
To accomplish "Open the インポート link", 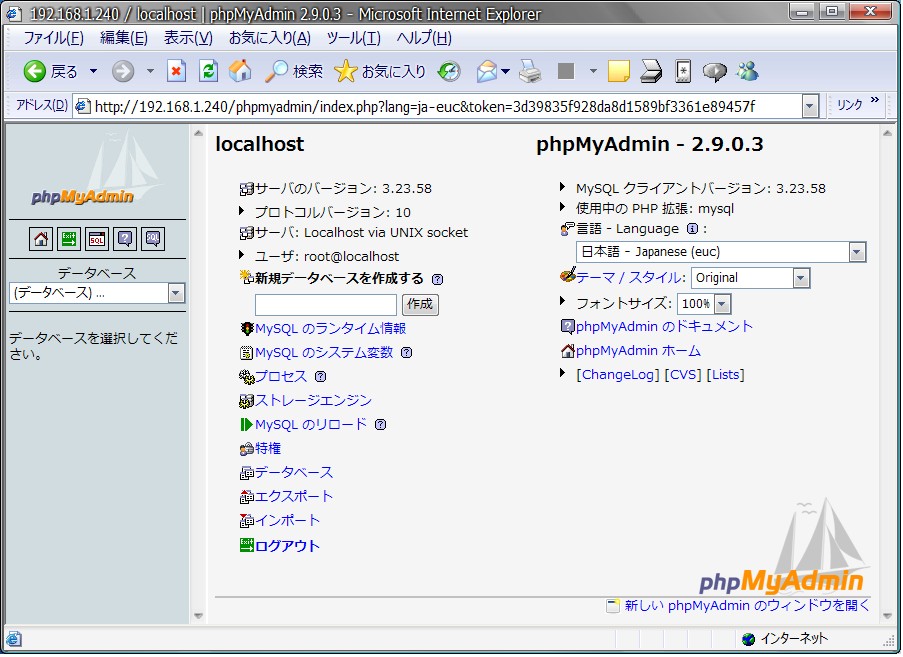I will tap(287, 521).
